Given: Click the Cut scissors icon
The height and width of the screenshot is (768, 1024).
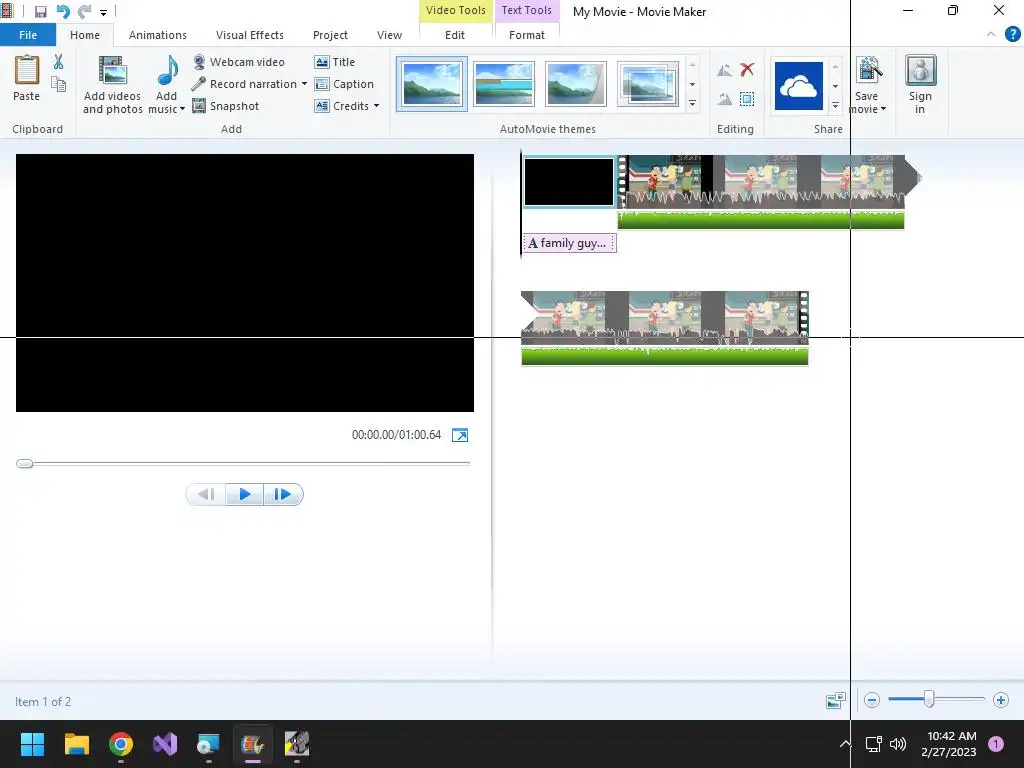Looking at the screenshot, I should pyautogui.click(x=59, y=62).
